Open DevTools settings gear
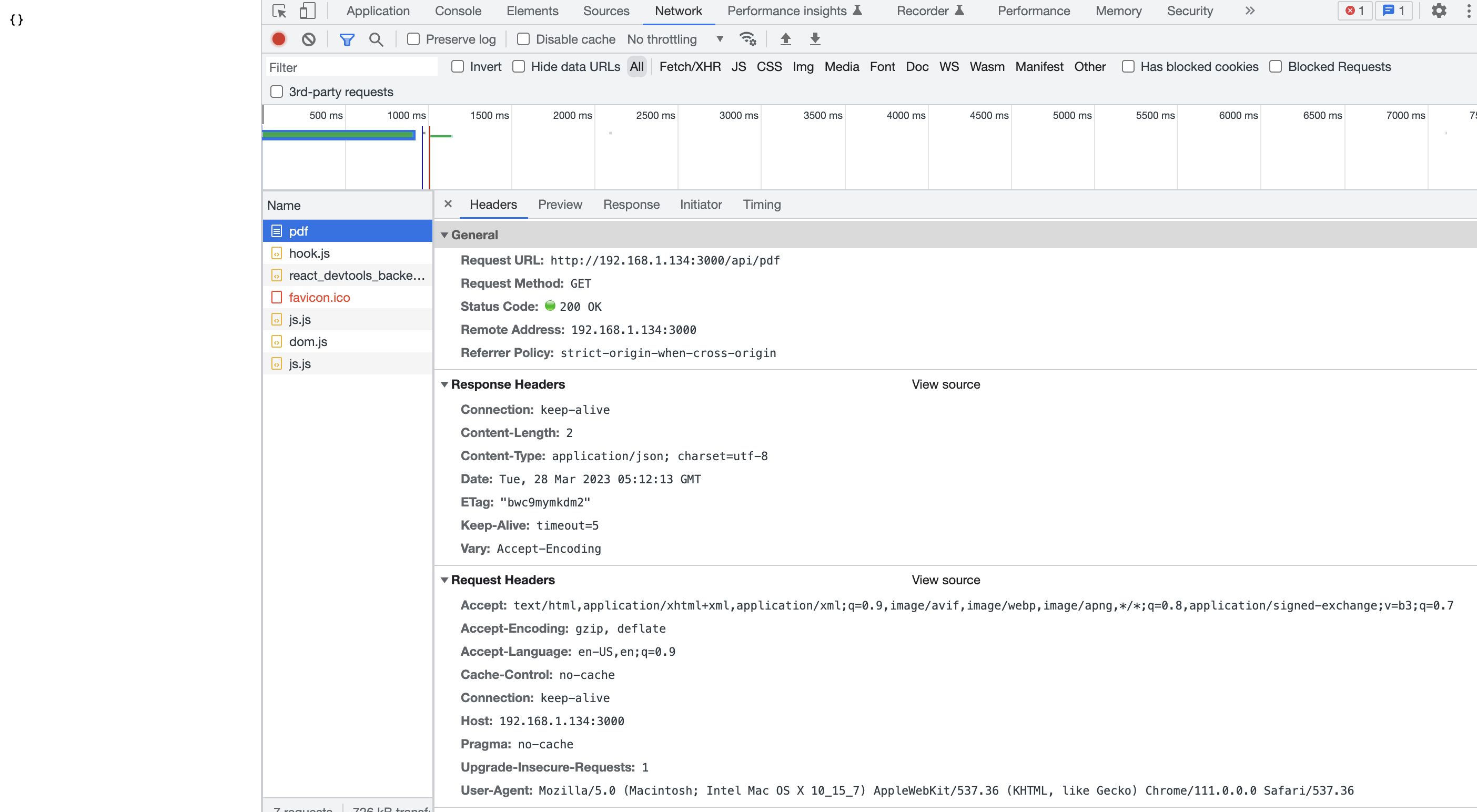This screenshot has width=1477, height=812. pos(1439,11)
